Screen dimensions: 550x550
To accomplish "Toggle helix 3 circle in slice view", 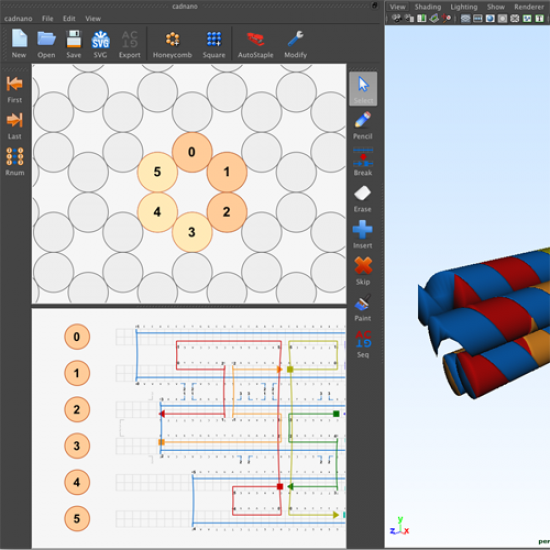I will [192, 232].
